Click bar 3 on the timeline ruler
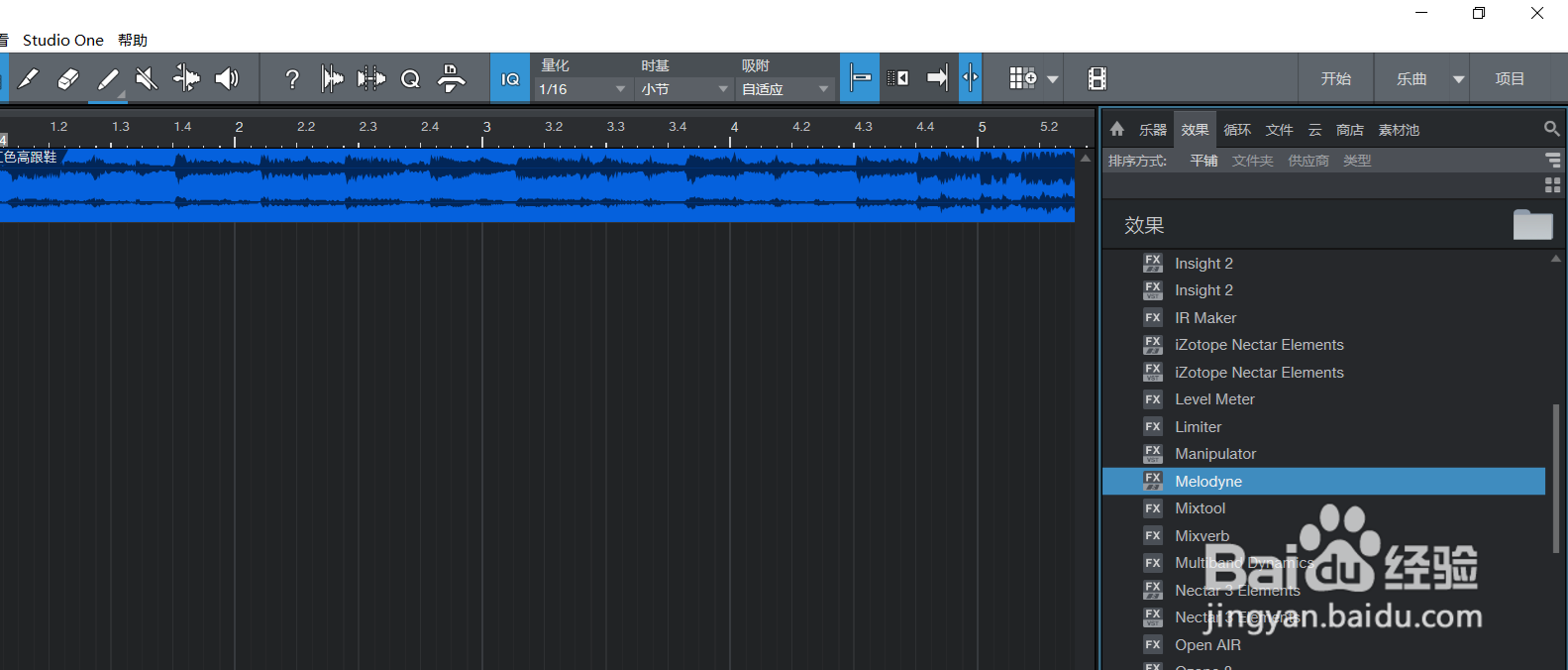Viewport: 1568px width, 670px height. [486, 127]
